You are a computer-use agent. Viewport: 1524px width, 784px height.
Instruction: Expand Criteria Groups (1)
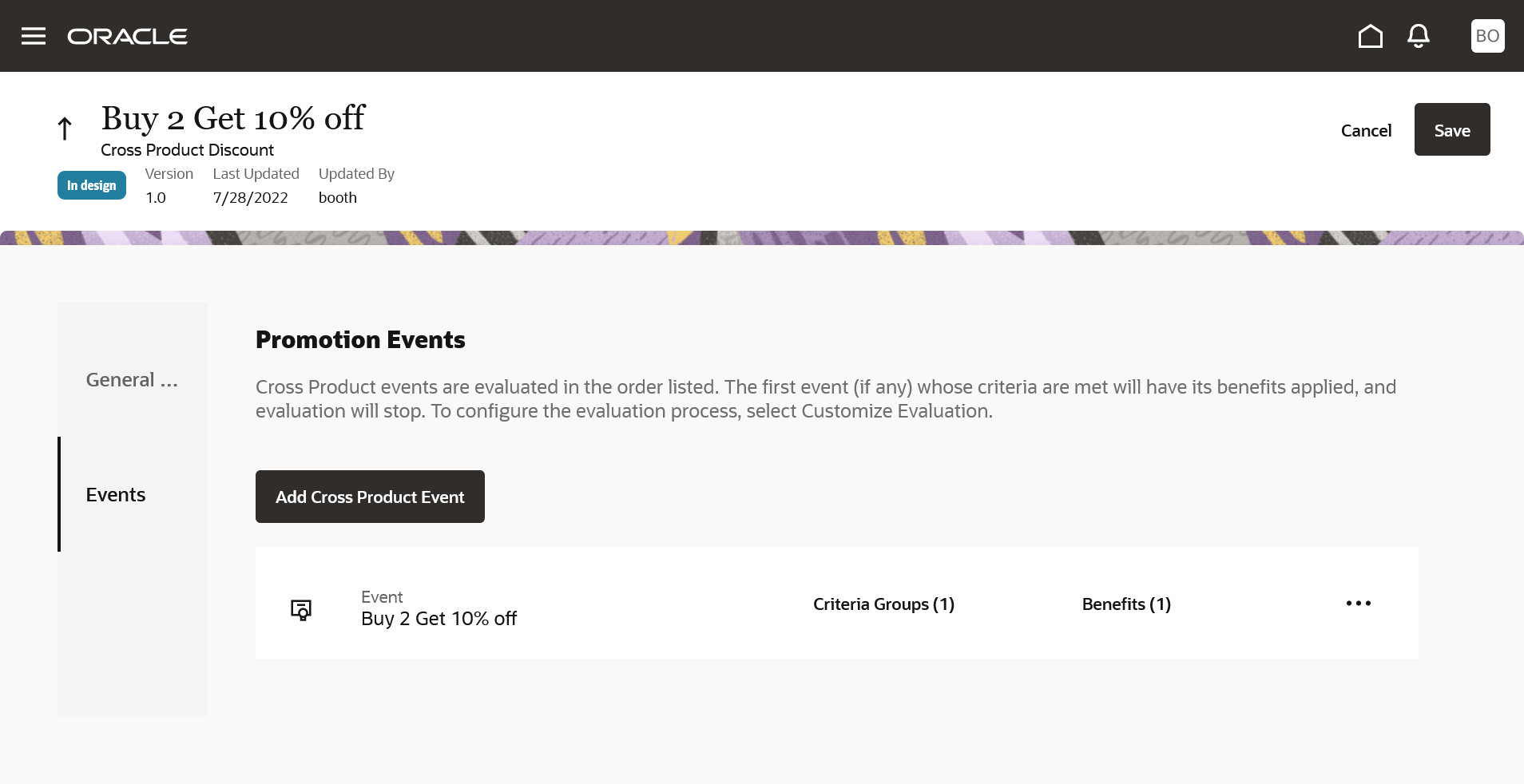pyautogui.click(x=883, y=604)
